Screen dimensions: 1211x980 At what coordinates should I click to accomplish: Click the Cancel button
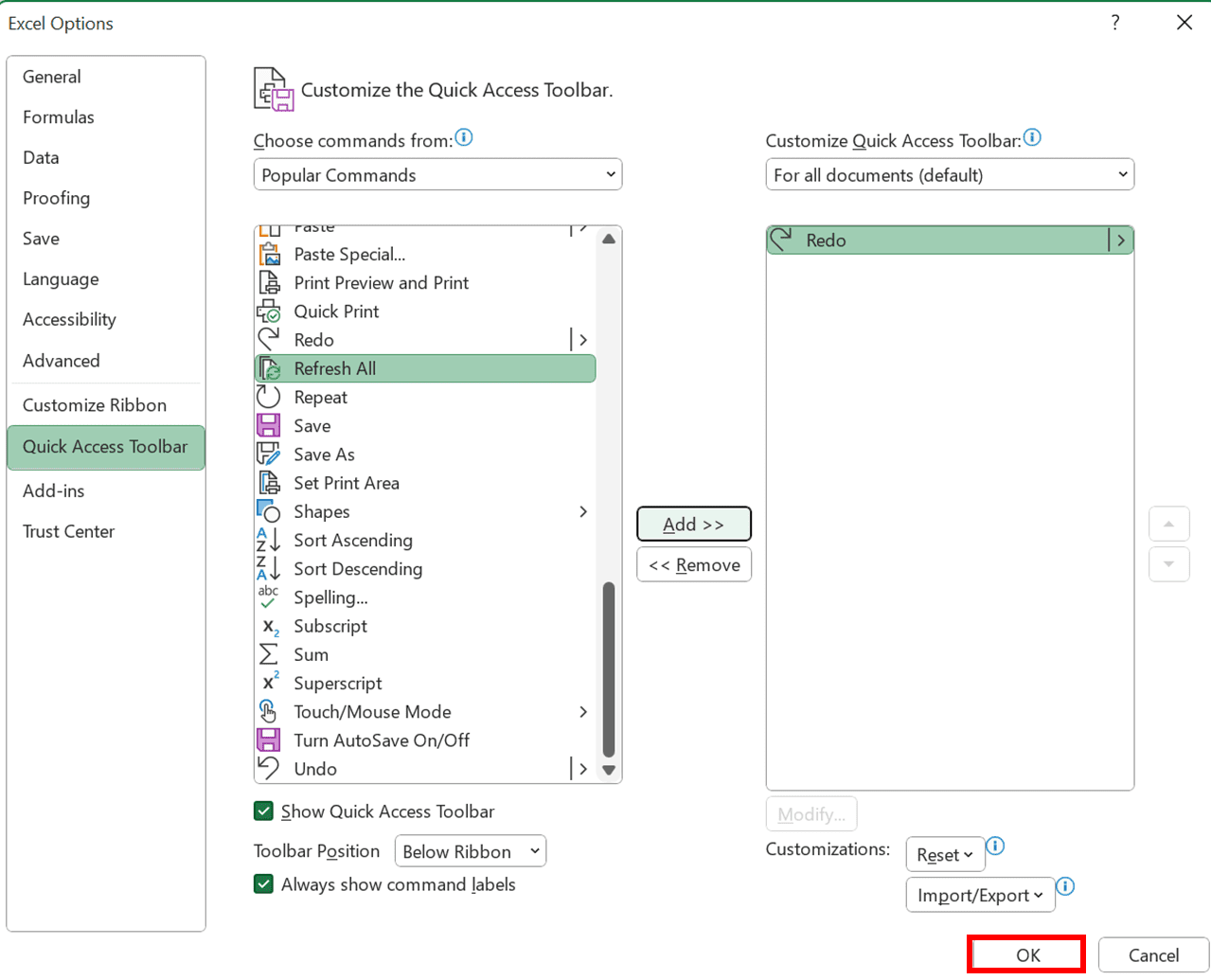pyautogui.click(x=1153, y=954)
